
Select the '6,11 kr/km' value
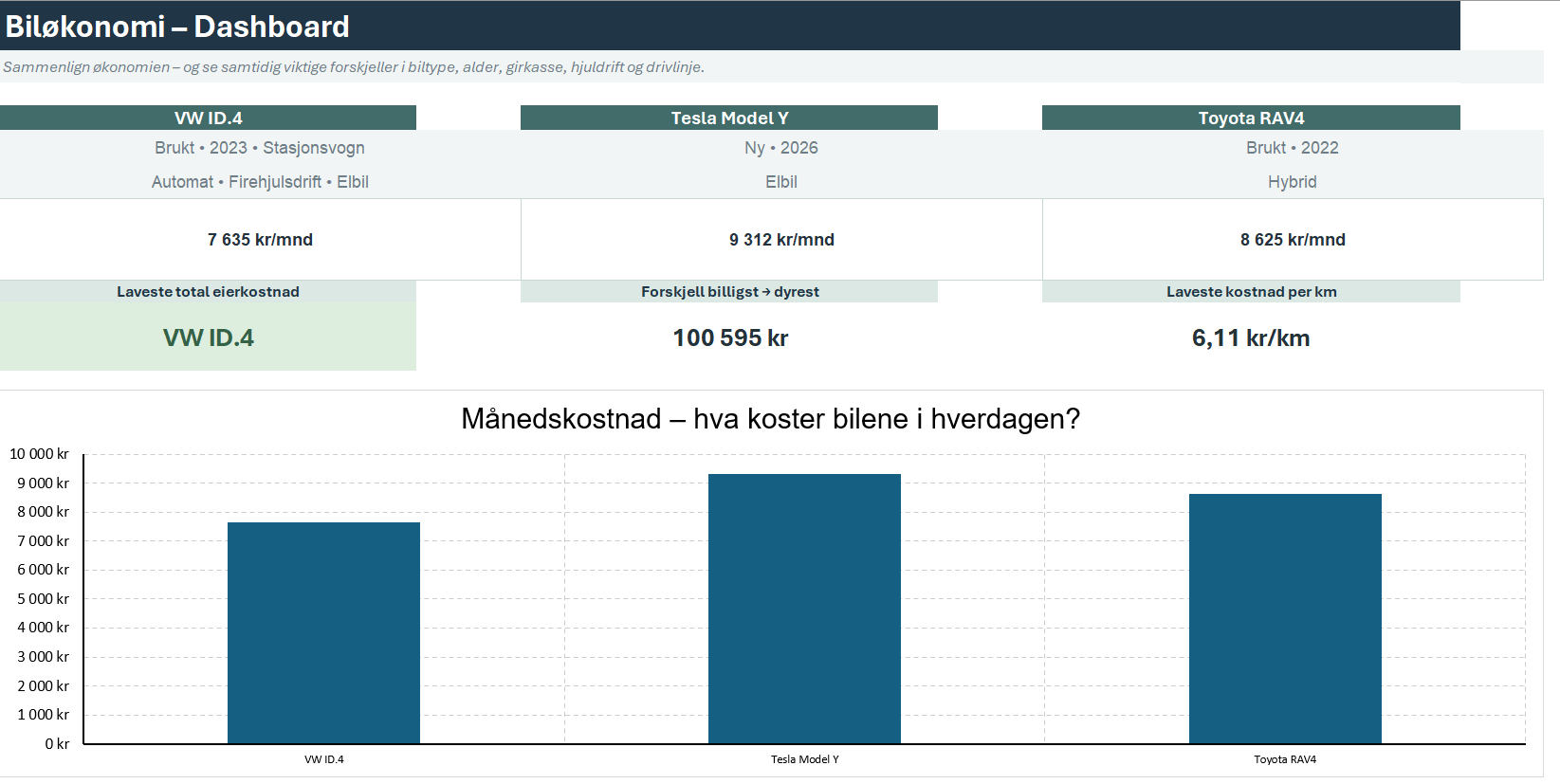[x=1251, y=337]
